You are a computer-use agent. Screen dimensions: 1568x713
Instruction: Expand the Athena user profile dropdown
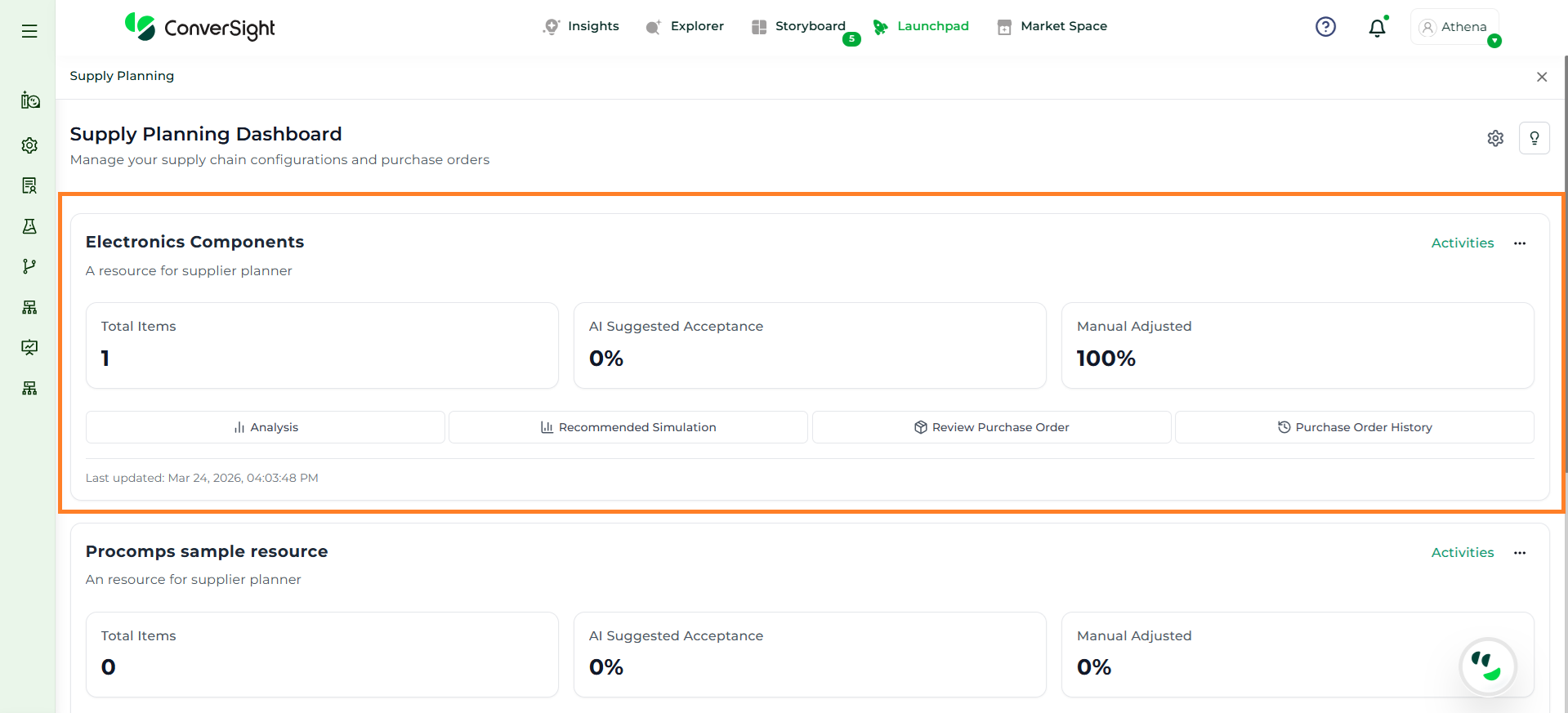(1455, 27)
